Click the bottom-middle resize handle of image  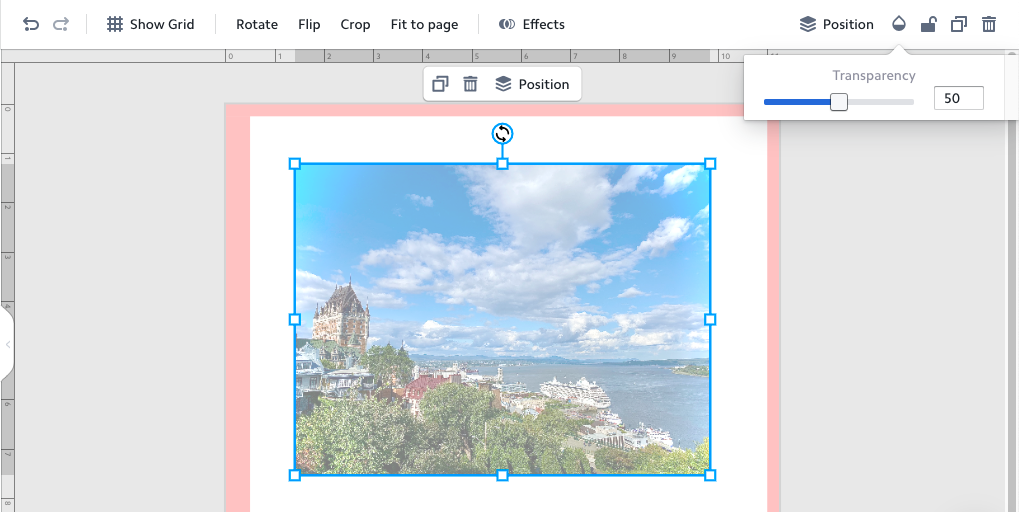[502, 476]
